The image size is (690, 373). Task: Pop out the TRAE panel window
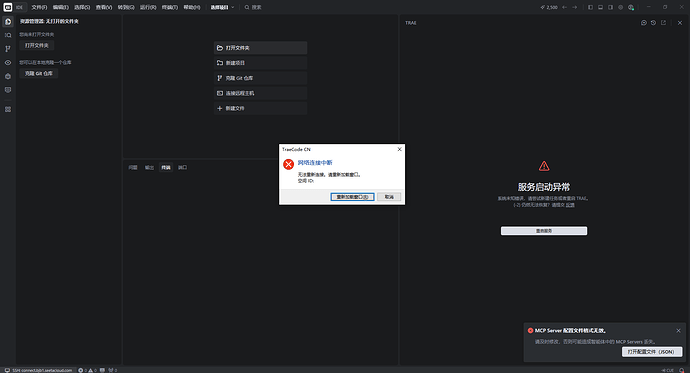663,23
